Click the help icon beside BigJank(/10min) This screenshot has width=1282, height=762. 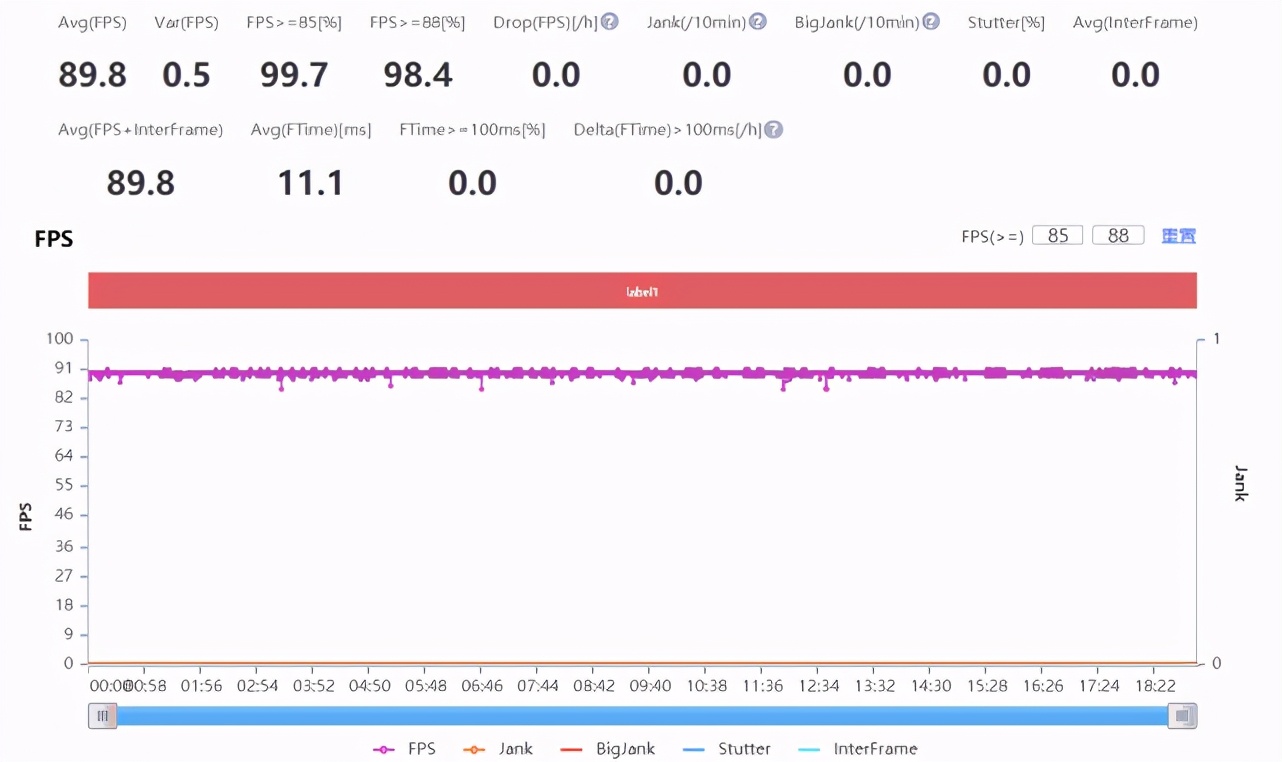coord(931,22)
